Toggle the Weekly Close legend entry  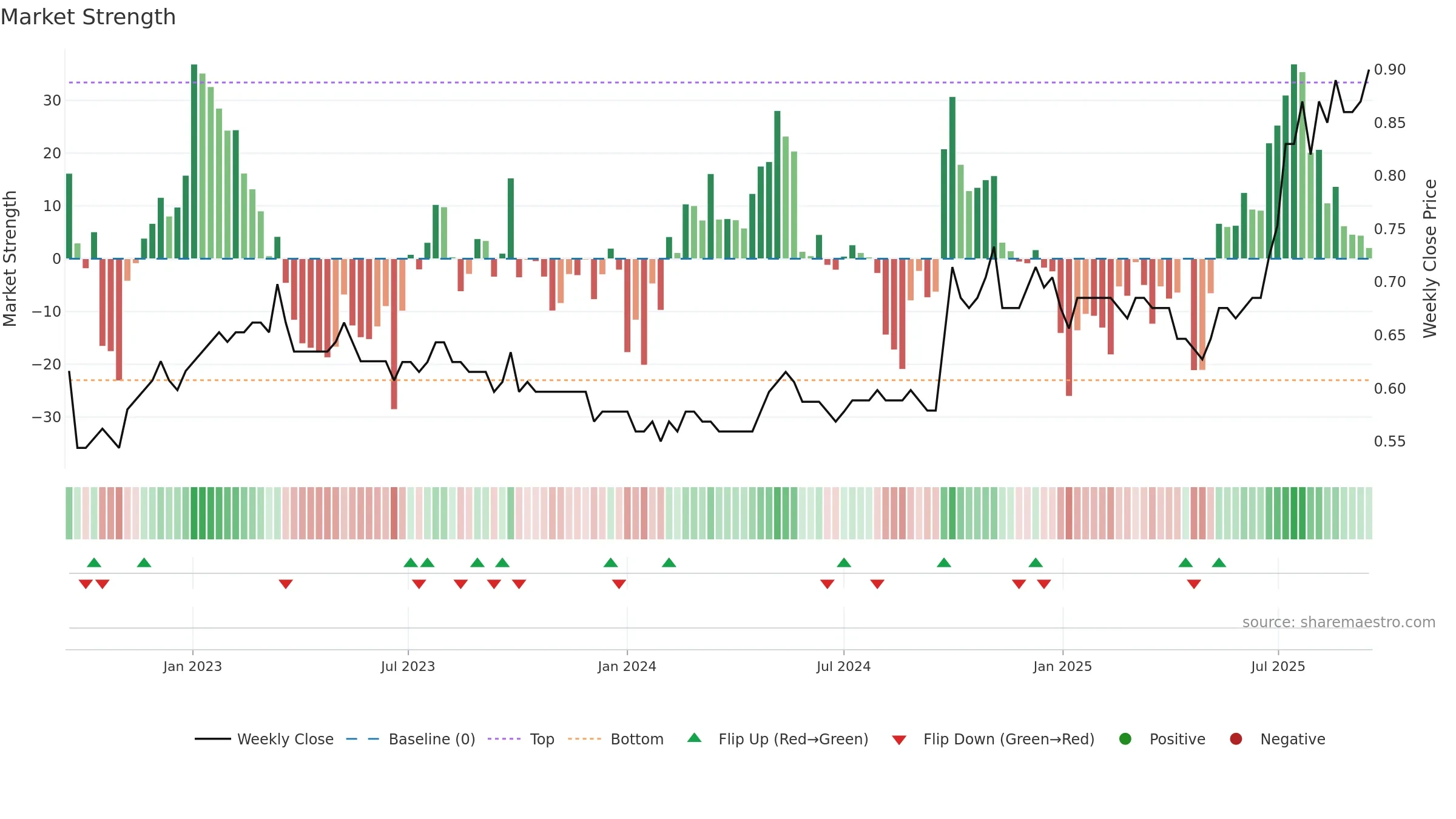pos(265,739)
